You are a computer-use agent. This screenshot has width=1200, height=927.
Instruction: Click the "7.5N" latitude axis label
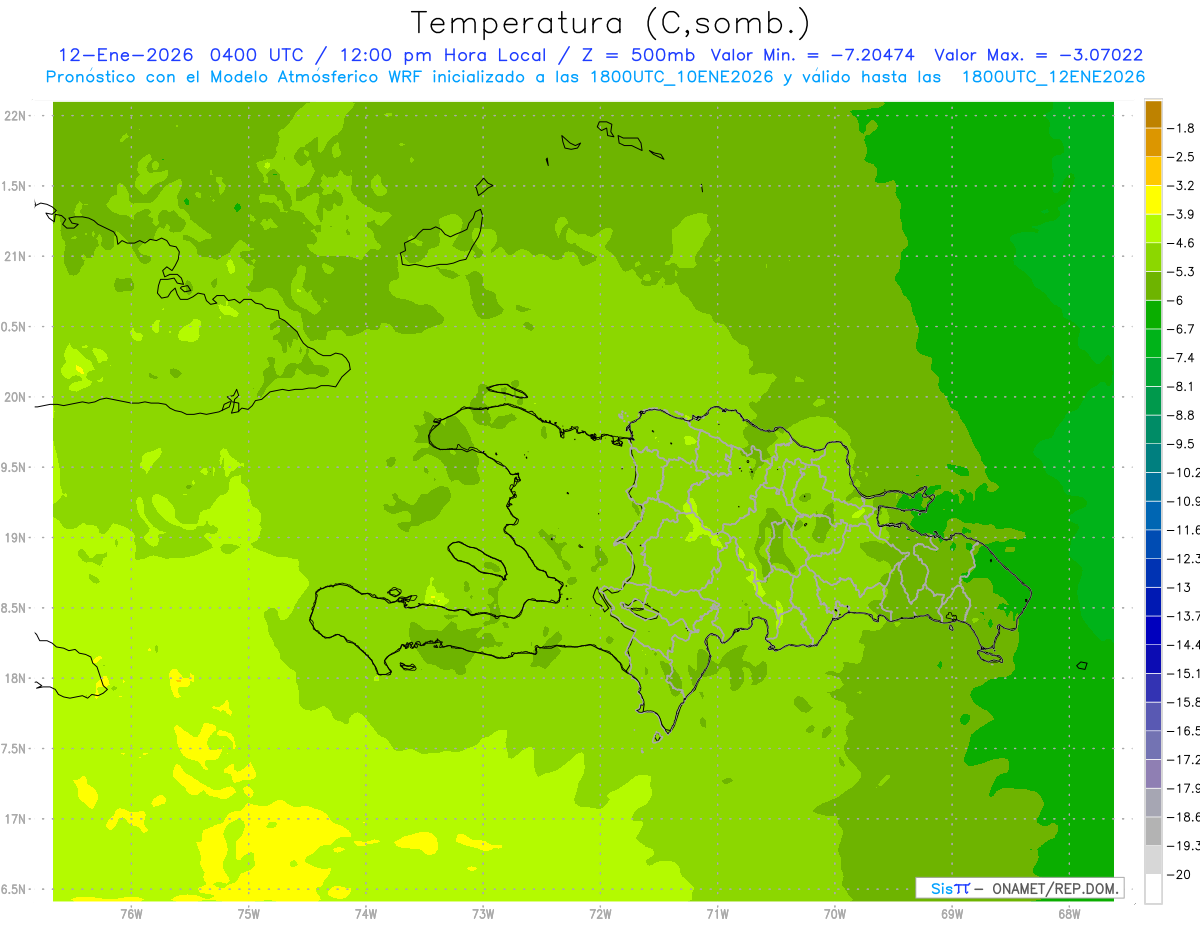(14, 748)
